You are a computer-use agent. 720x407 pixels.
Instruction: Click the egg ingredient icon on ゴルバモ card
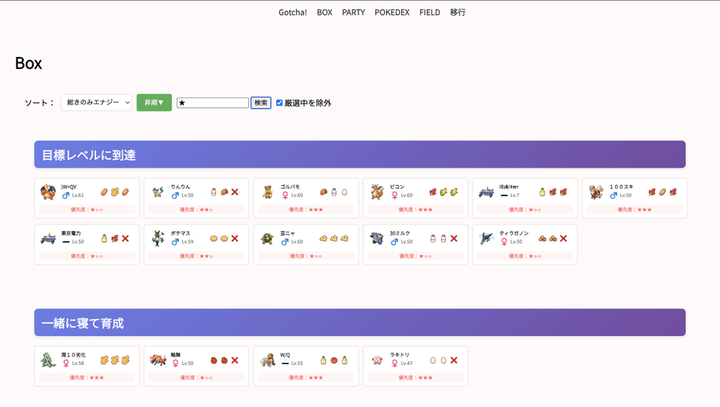[344, 192]
